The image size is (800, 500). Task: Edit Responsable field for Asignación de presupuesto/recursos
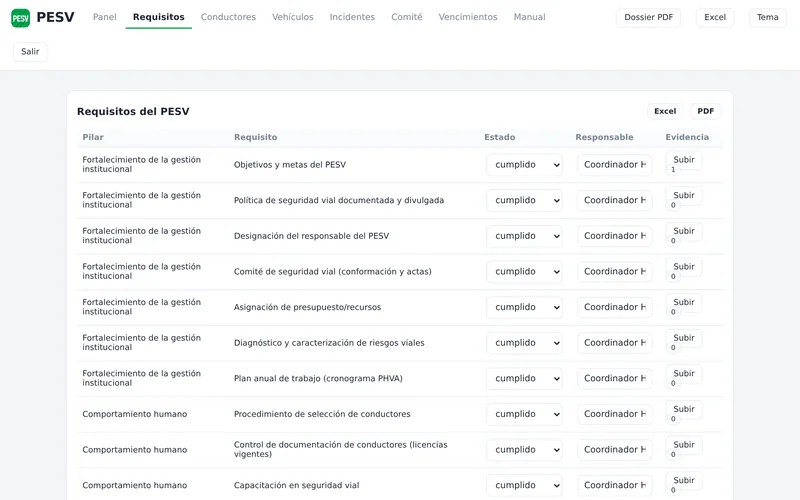pos(615,307)
